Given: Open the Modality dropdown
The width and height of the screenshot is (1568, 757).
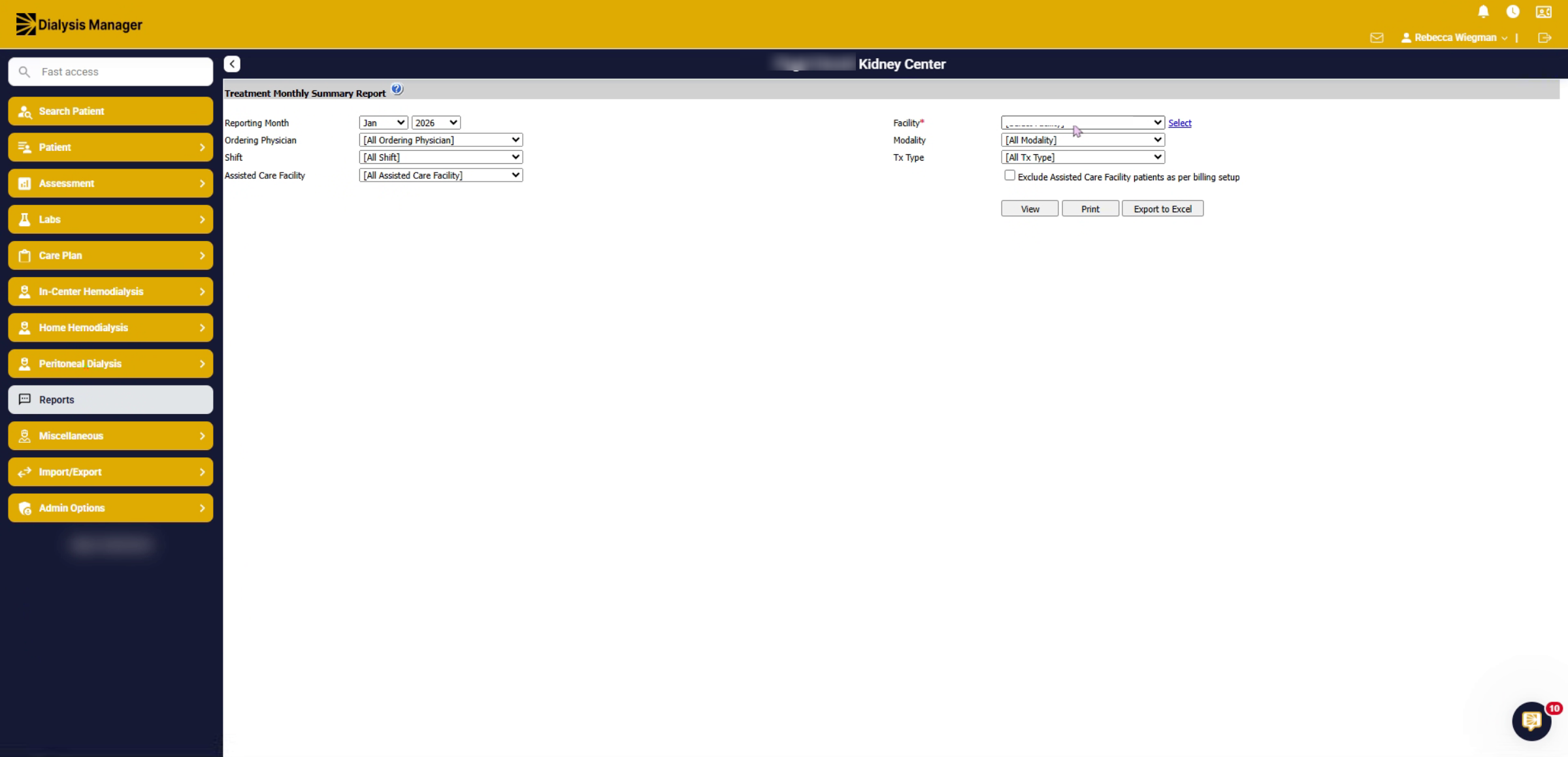Looking at the screenshot, I should pos(1083,140).
